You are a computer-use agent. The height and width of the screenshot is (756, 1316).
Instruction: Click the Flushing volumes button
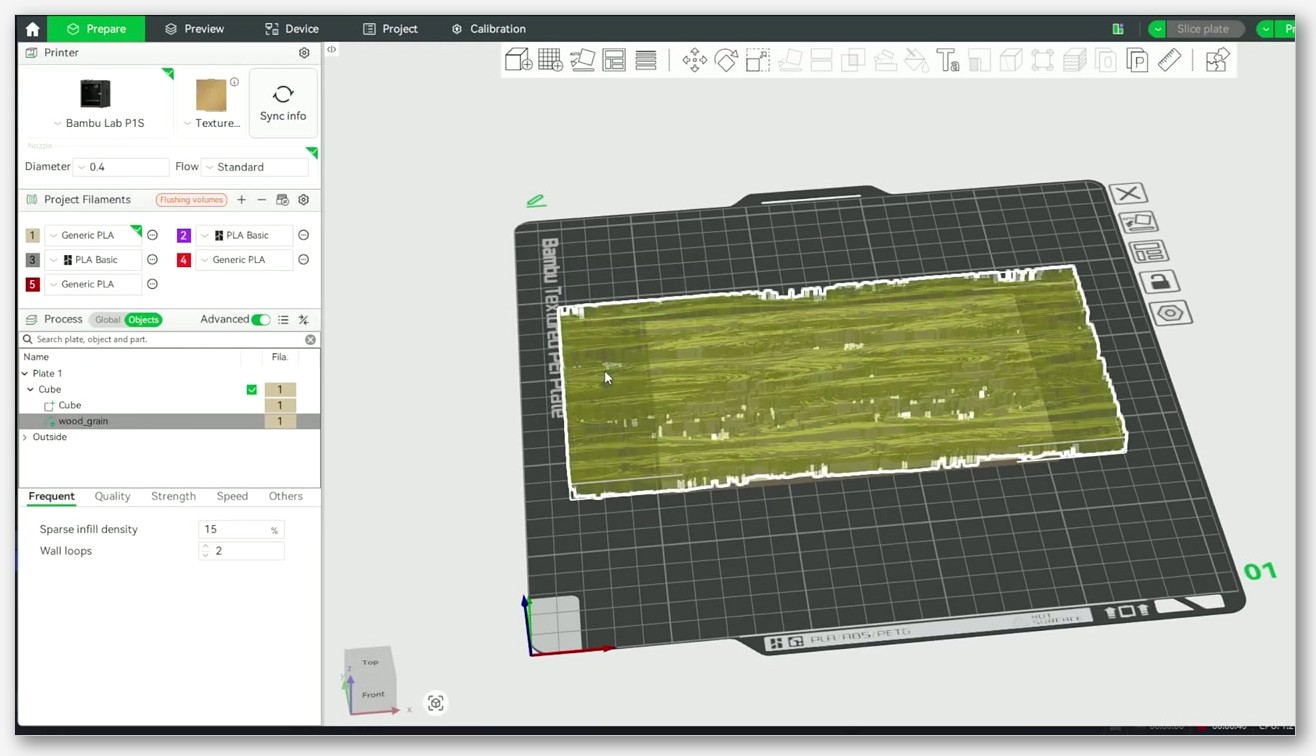[191, 200]
